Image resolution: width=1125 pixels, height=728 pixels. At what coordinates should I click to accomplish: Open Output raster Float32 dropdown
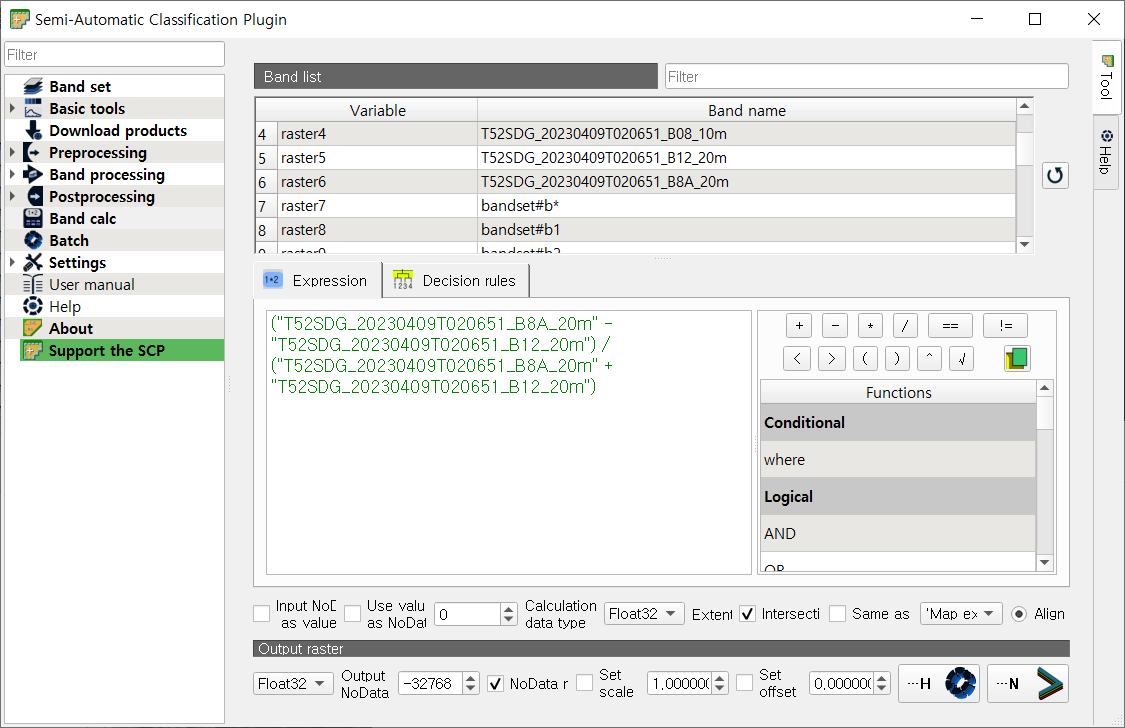(x=293, y=684)
